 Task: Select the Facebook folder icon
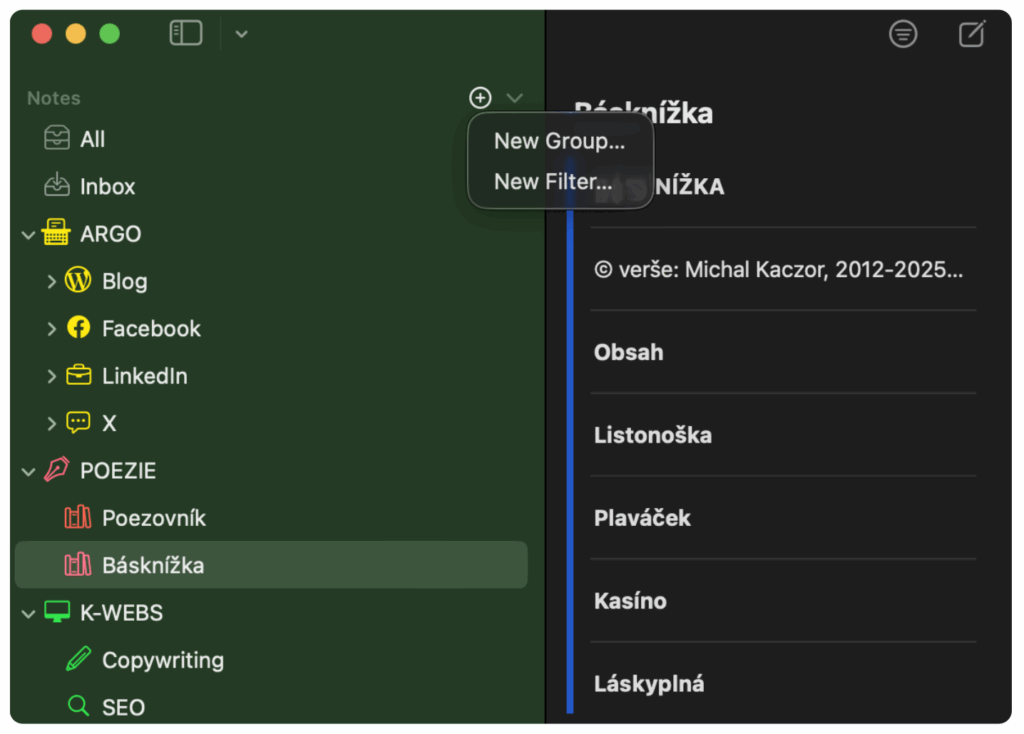tap(78, 328)
